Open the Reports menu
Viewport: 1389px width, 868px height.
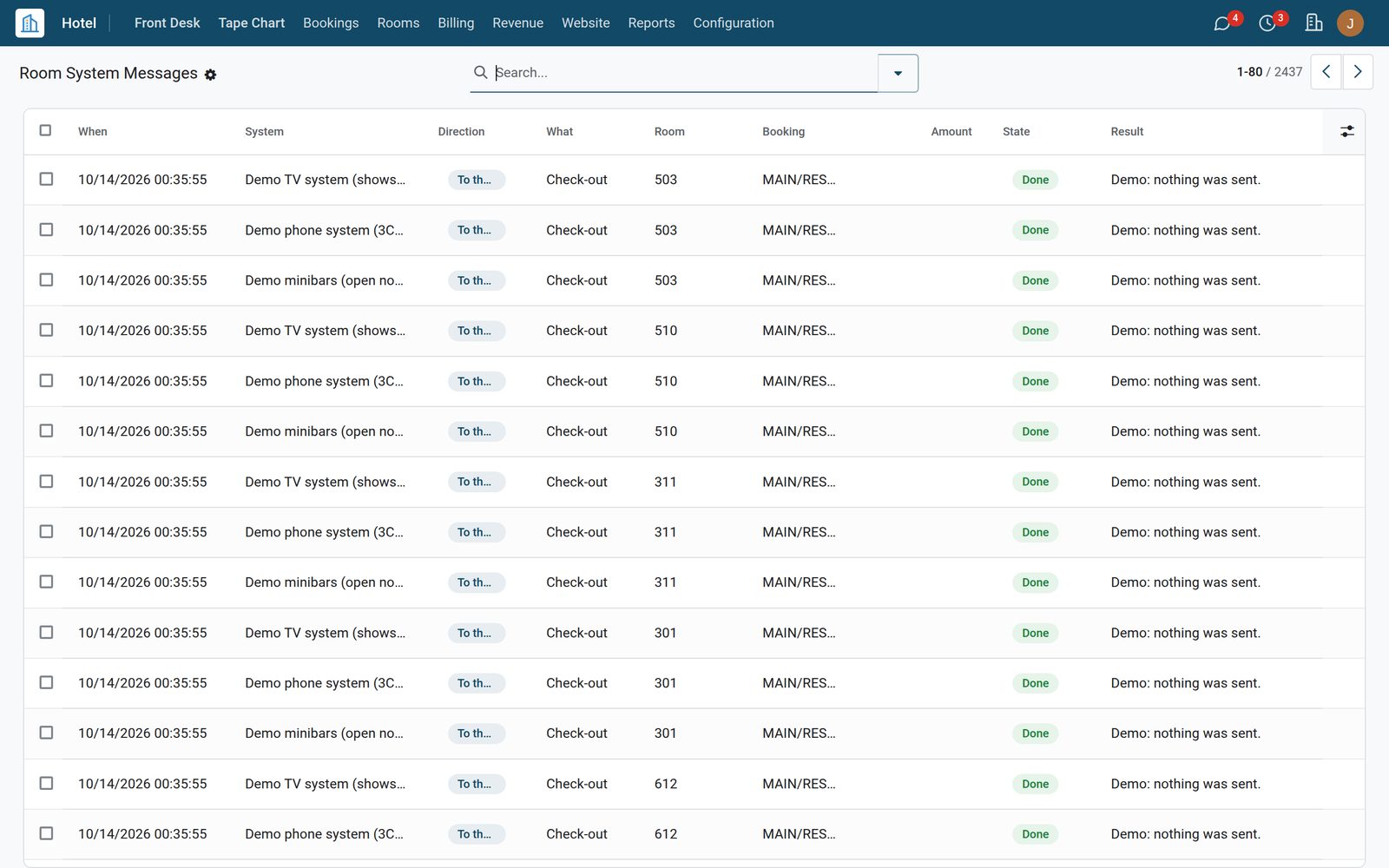tap(651, 23)
